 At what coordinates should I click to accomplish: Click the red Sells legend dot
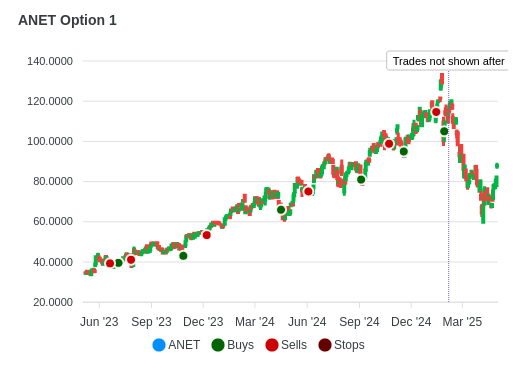click(272, 345)
